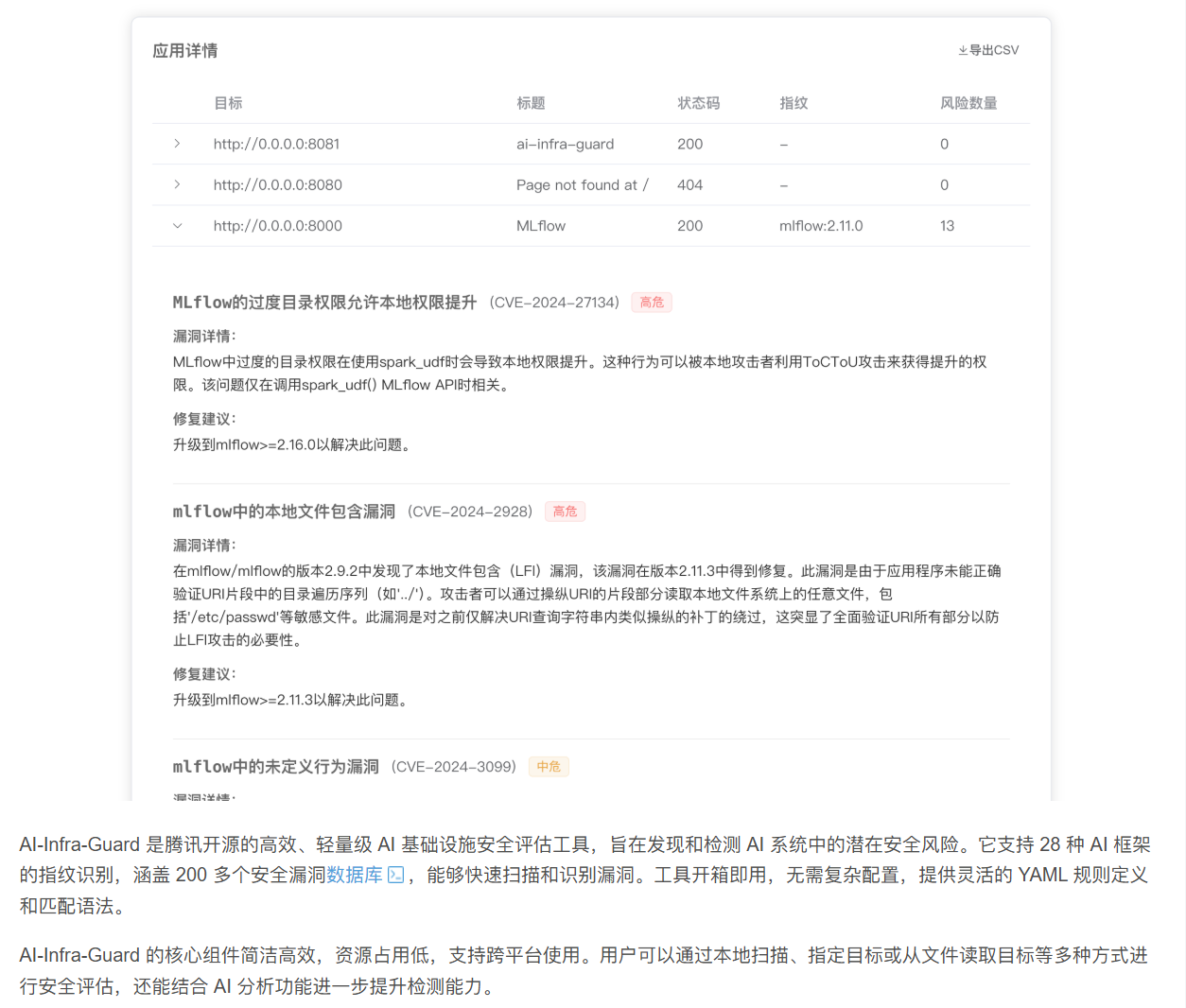Click the 高危 tag beside CVE-2024-2928
This screenshot has width=1186, height=1008.
[565, 512]
